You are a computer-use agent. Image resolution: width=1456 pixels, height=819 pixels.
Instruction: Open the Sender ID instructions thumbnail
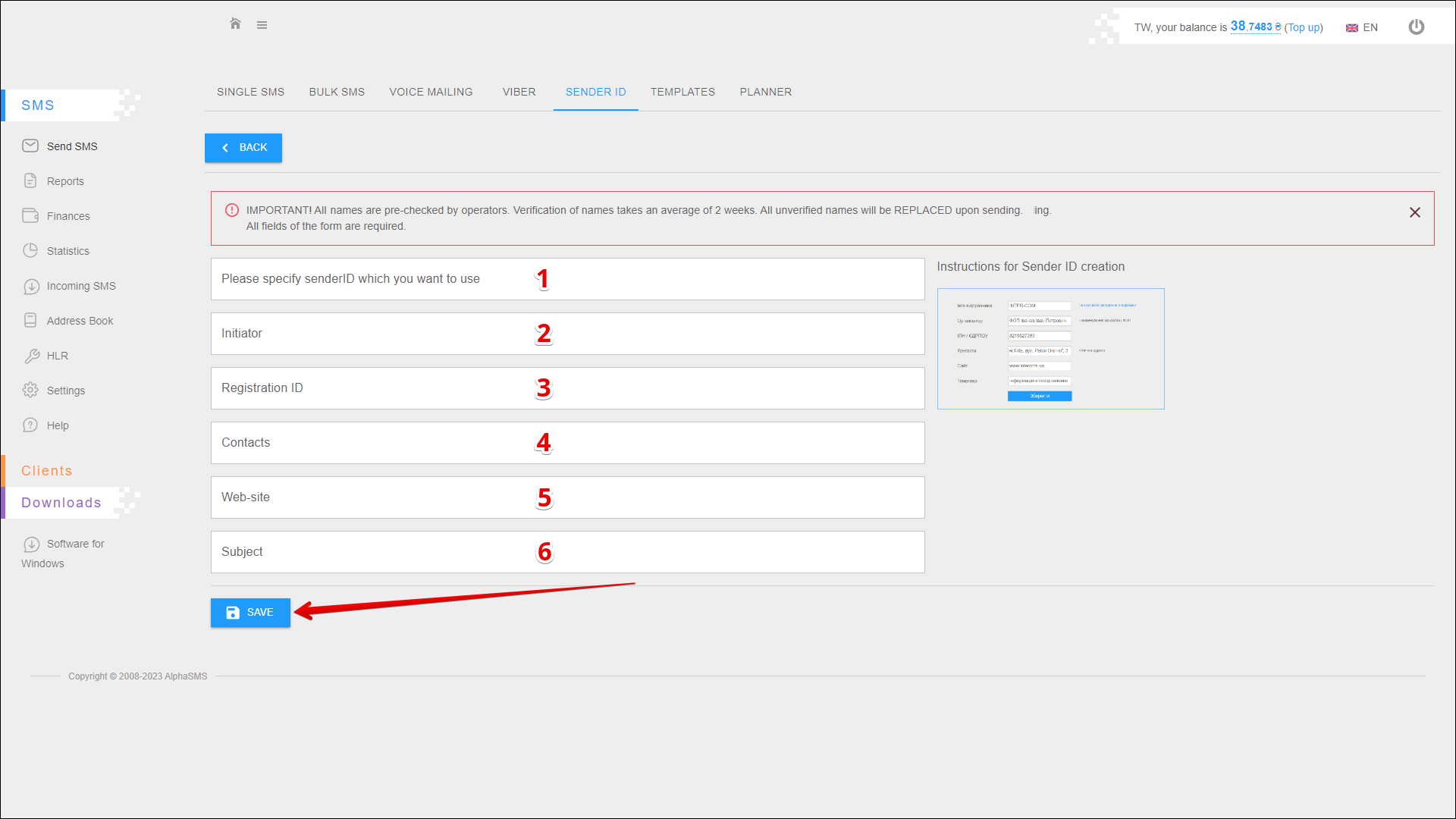tap(1050, 349)
